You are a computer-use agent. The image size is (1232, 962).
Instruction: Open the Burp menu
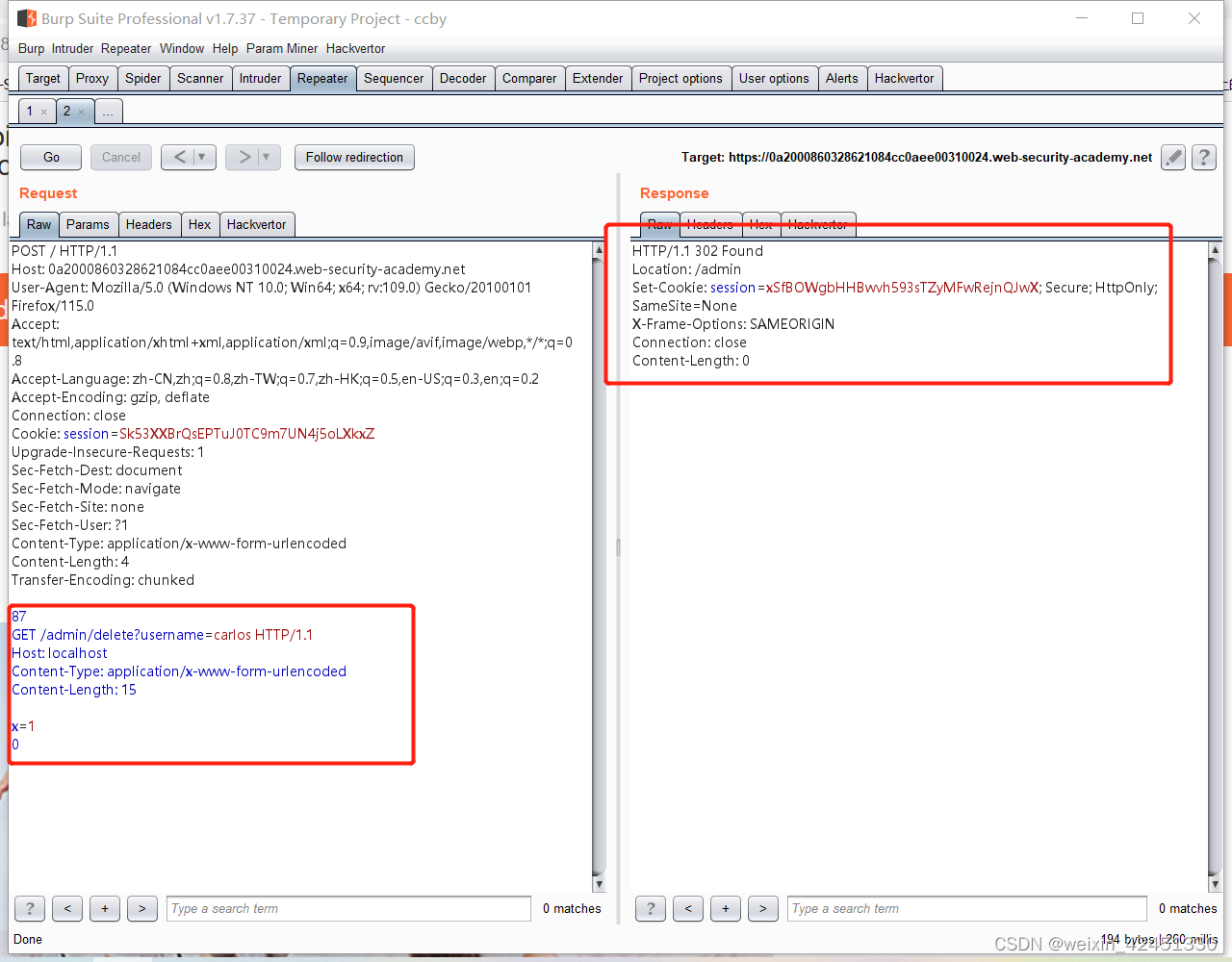tap(31, 48)
